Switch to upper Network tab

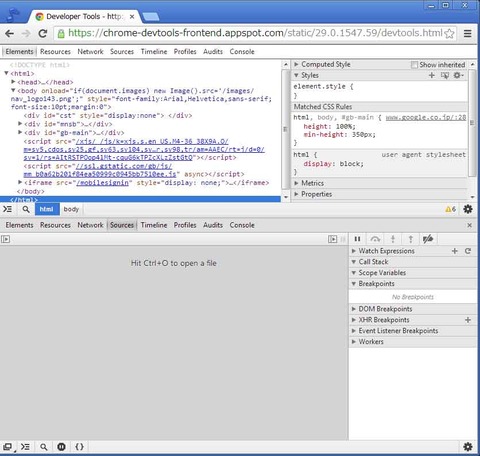[x=90, y=52]
